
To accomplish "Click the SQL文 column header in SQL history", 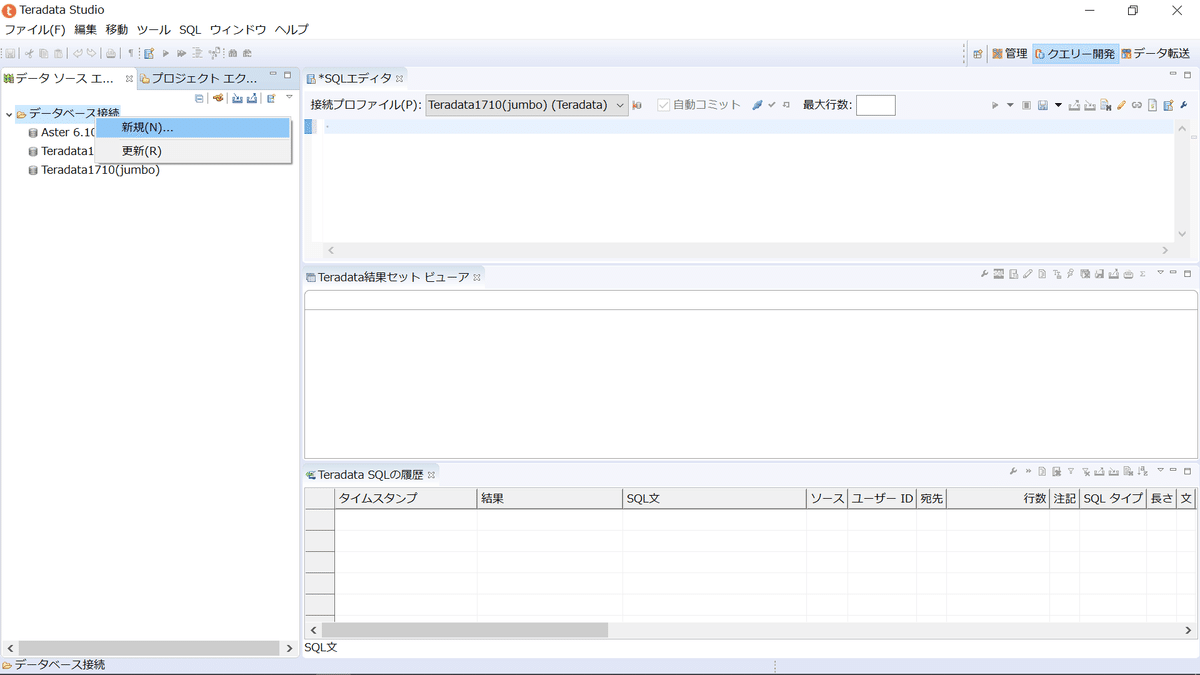I will [714, 498].
